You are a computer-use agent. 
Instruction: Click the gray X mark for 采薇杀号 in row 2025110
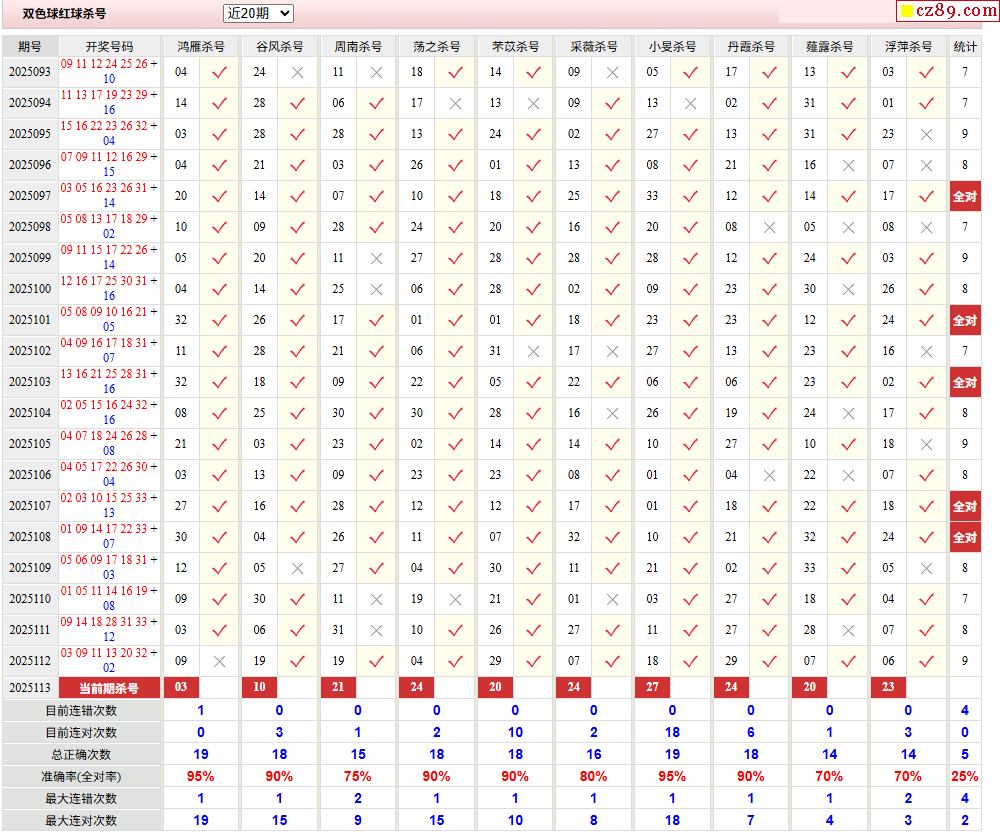click(612, 600)
